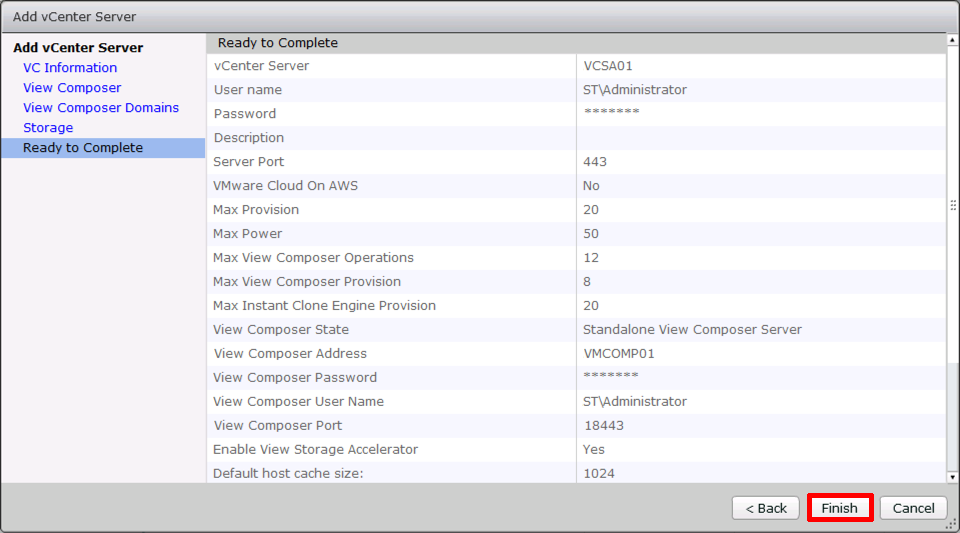Image resolution: width=960 pixels, height=533 pixels.
Task: Click the Back button
Action: tap(765, 508)
